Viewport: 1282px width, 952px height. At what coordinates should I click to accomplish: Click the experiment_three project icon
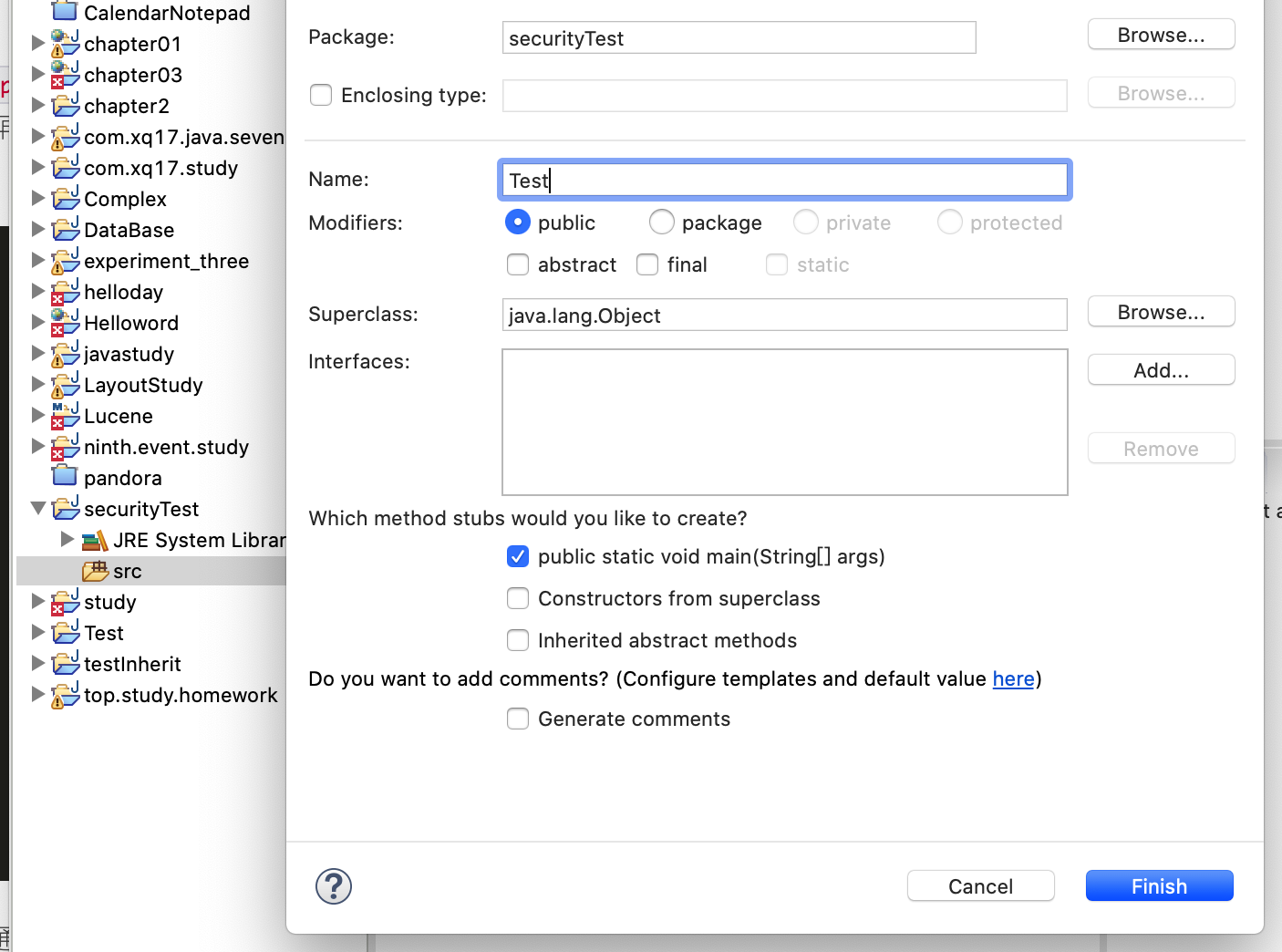point(65,260)
